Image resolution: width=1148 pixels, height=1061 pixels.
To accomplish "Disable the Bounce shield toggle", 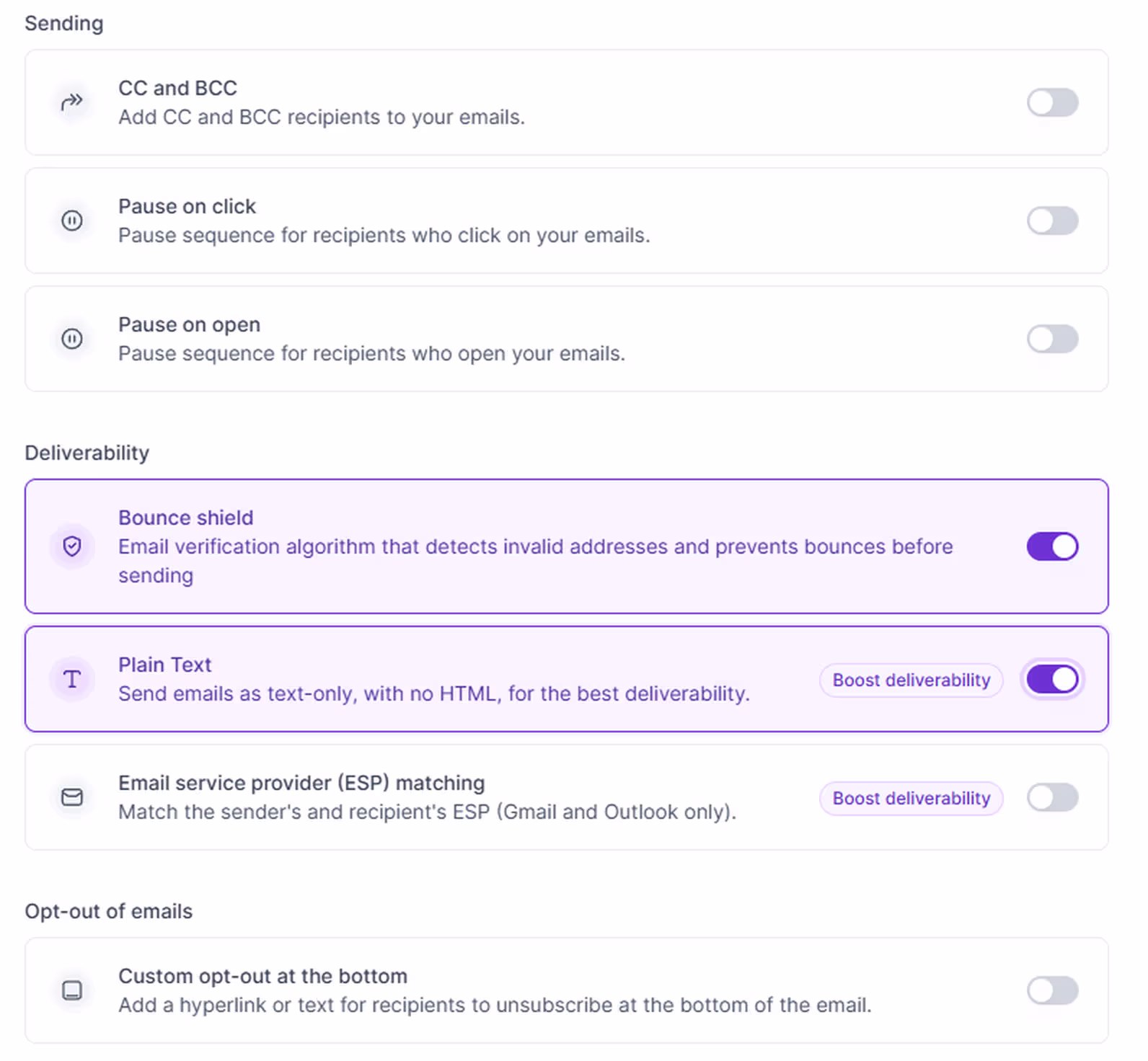I will pos(1052,546).
